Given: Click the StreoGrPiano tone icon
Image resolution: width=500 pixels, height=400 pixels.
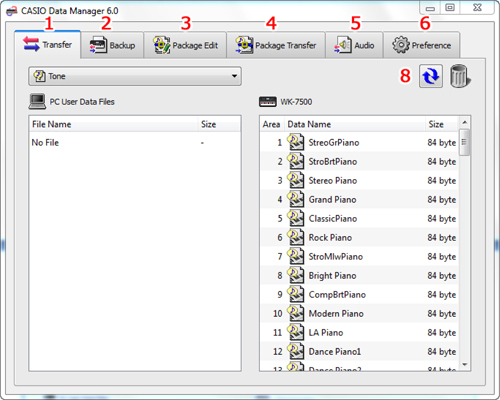Looking at the screenshot, I should [296, 142].
